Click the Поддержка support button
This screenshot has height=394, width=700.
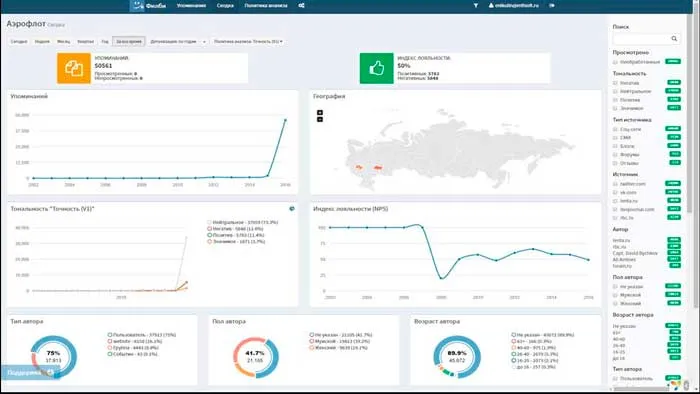[x=30, y=373]
